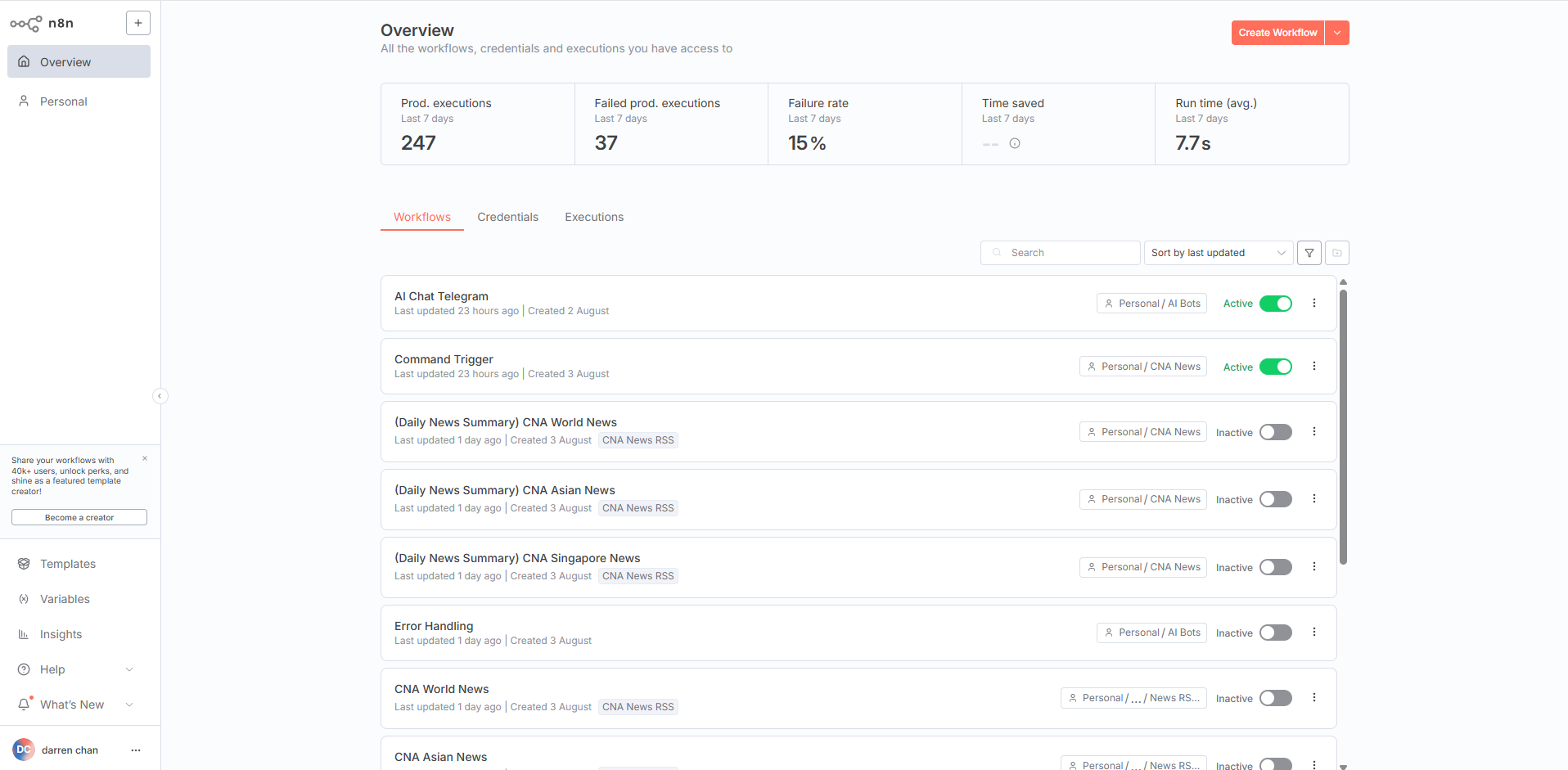Open the Executions tab
The width and height of the screenshot is (1568, 770).
(x=593, y=217)
